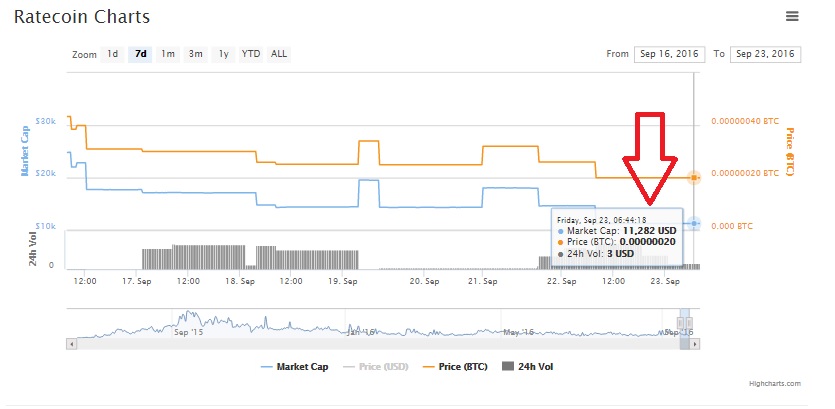Open the chart context hamburger menu
The image size is (835, 409).
[x=792, y=17]
